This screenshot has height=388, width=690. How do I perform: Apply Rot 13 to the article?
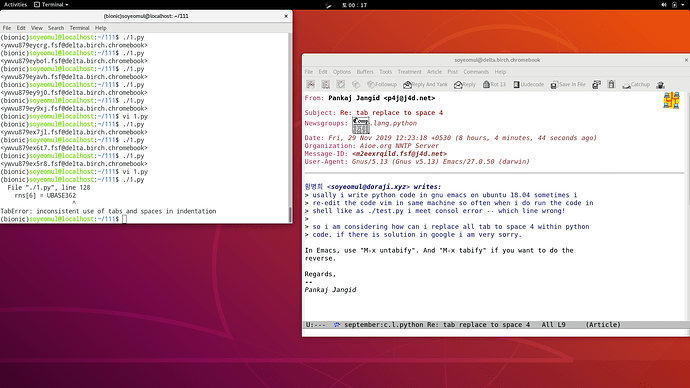(494, 84)
